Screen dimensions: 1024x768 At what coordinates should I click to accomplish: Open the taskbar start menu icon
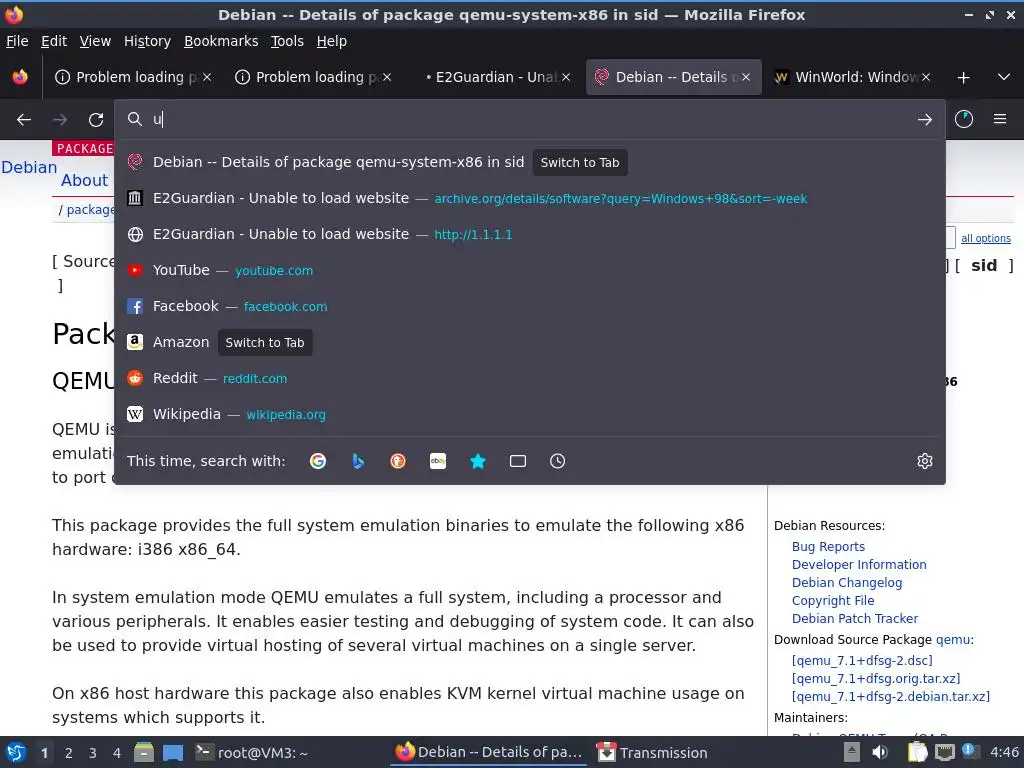(x=16, y=752)
